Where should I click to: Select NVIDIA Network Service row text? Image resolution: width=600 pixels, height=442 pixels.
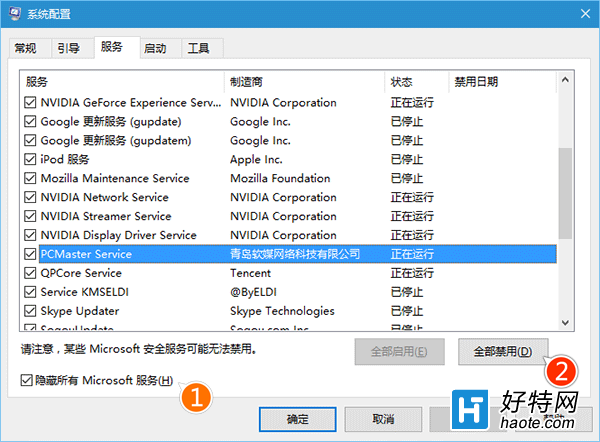(x=104, y=197)
